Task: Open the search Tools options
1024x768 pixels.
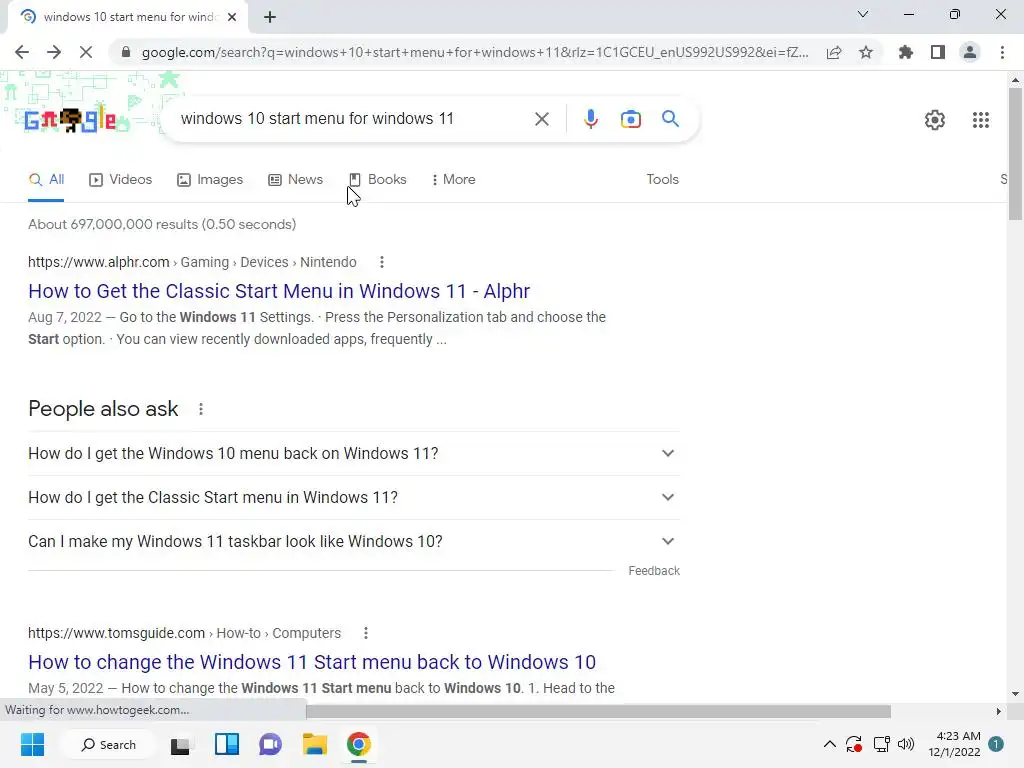Action: [x=662, y=180]
